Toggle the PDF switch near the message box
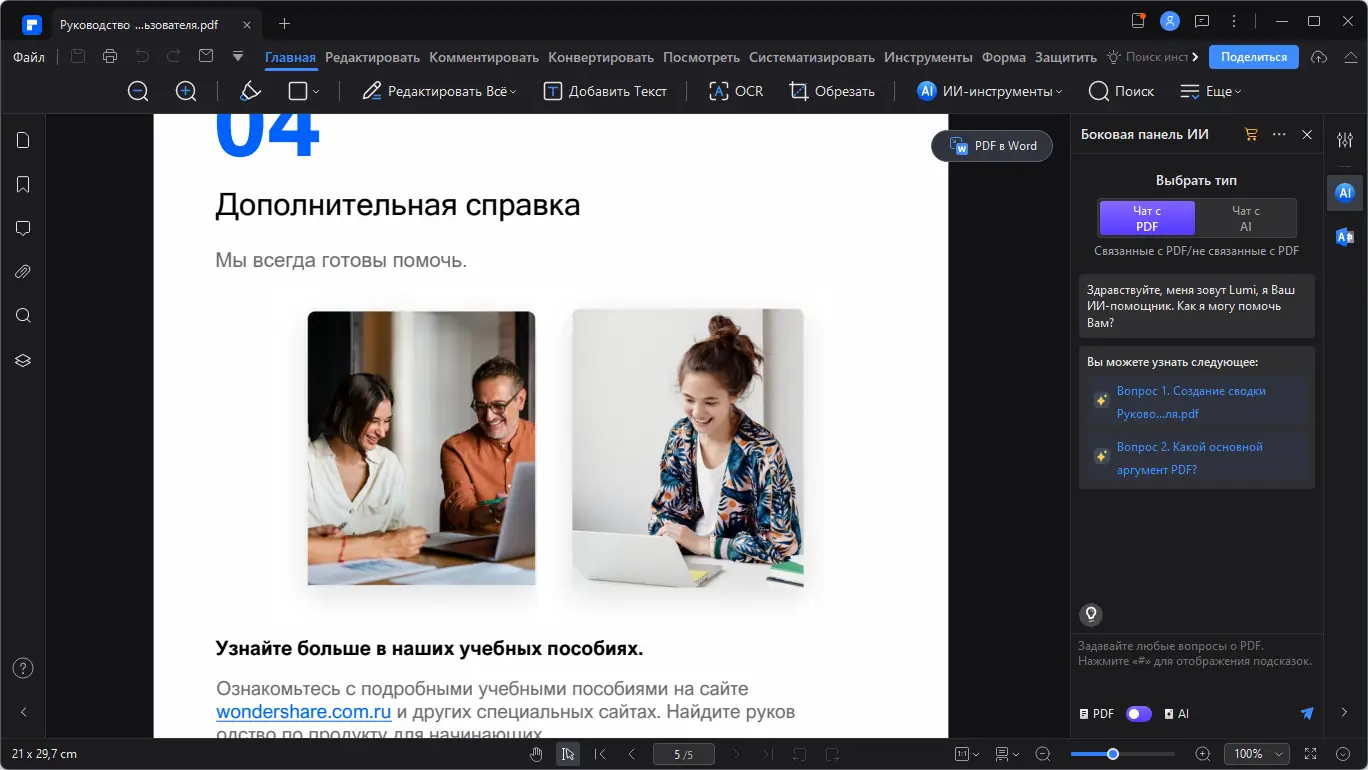Screen dimensions: 1368x770 coord(1138,713)
